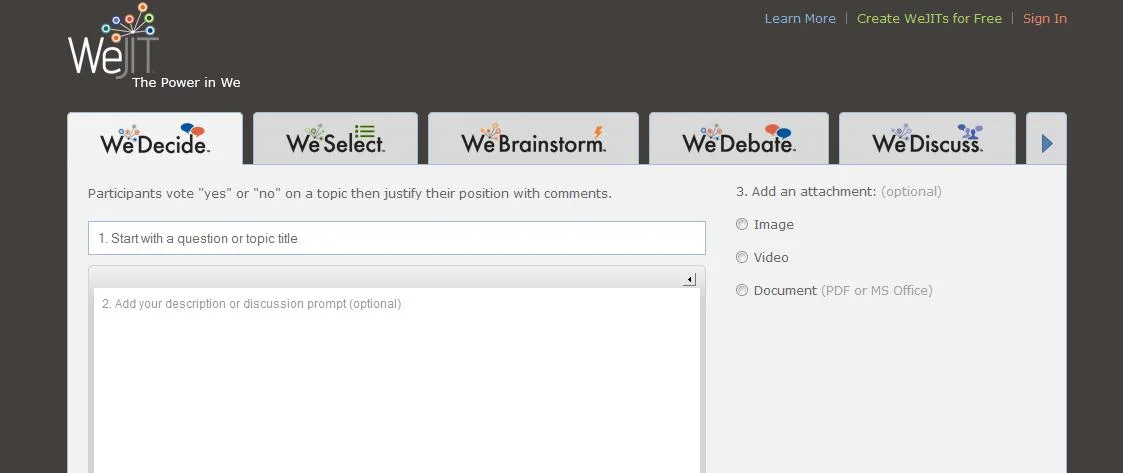The width and height of the screenshot is (1123, 473).
Task: Switch to the WeDebate tab
Action: pyautogui.click(x=738, y=141)
